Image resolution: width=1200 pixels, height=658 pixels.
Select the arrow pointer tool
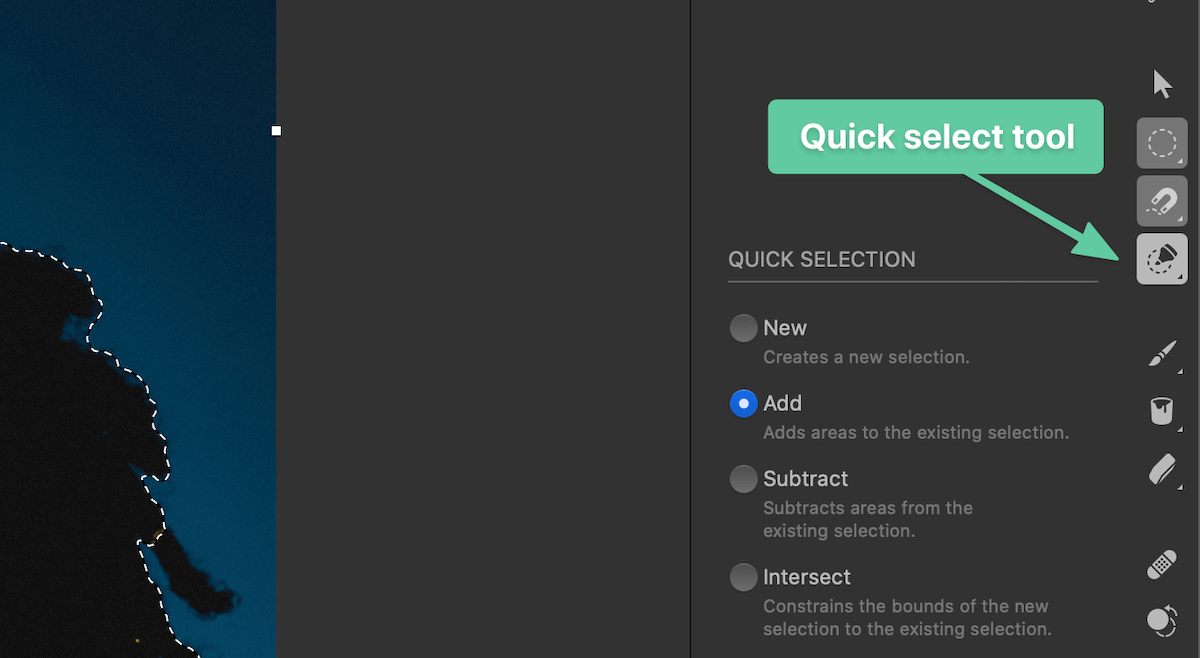[1162, 83]
